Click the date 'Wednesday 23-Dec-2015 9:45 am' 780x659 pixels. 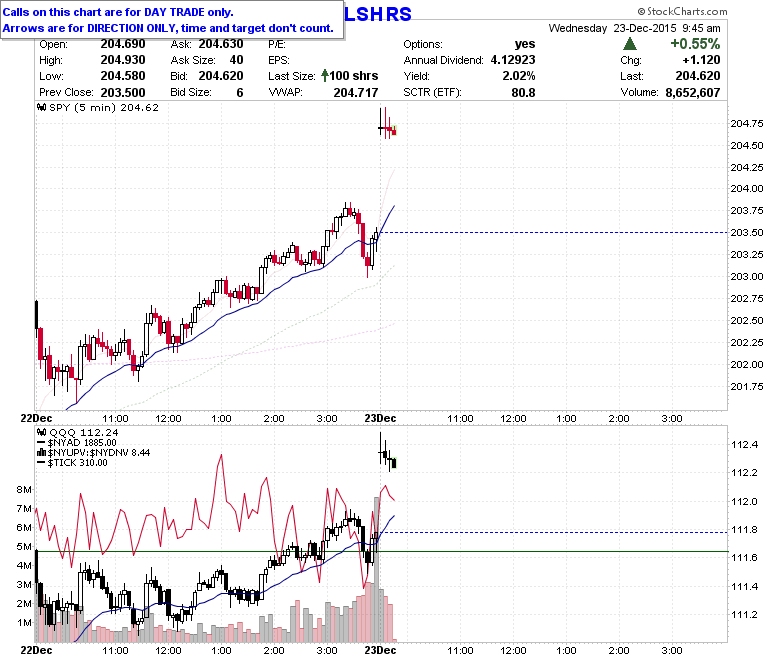pyautogui.click(x=634, y=28)
